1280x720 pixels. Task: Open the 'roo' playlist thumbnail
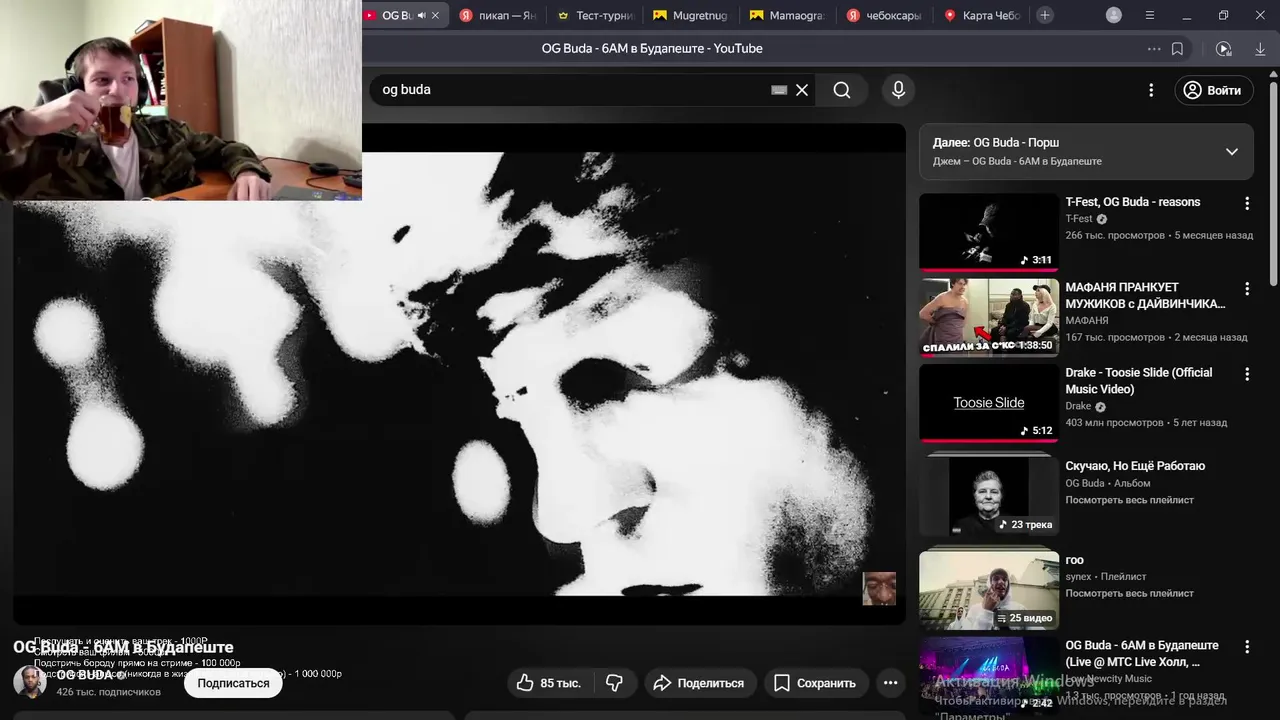coord(989,590)
